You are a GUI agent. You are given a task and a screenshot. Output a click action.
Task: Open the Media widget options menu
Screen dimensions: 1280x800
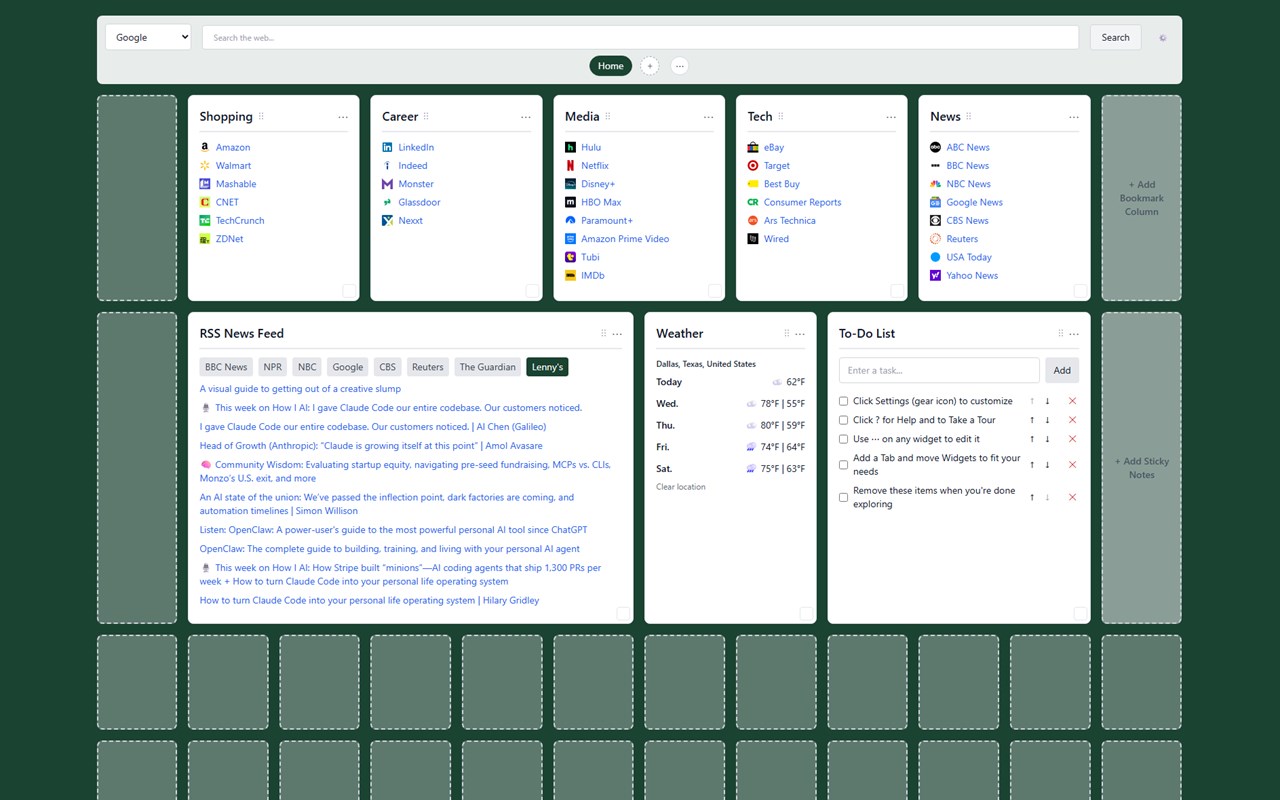tap(708, 117)
